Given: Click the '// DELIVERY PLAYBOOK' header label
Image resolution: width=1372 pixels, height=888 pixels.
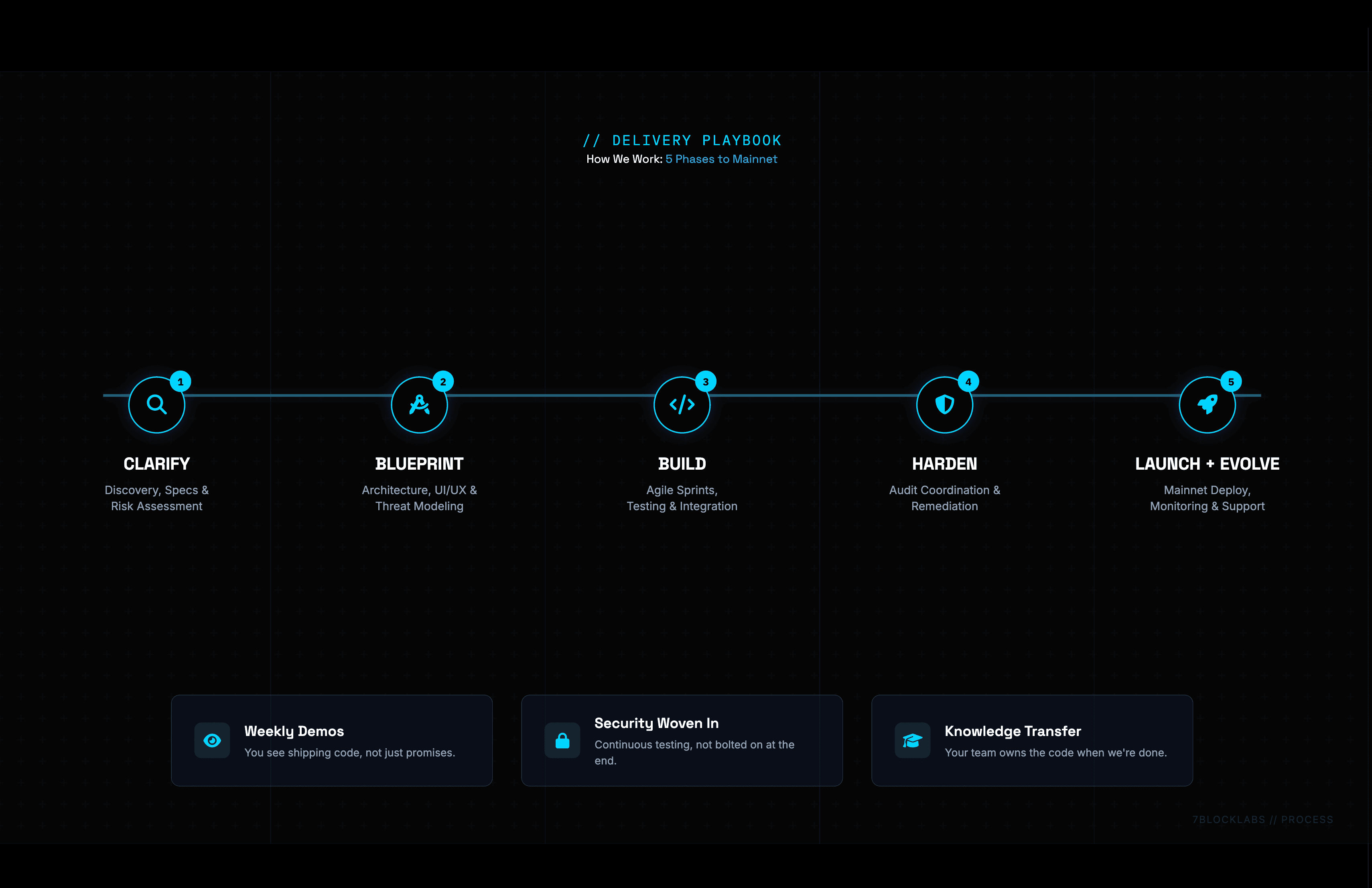Looking at the screenshot, I should click(682, 141).
